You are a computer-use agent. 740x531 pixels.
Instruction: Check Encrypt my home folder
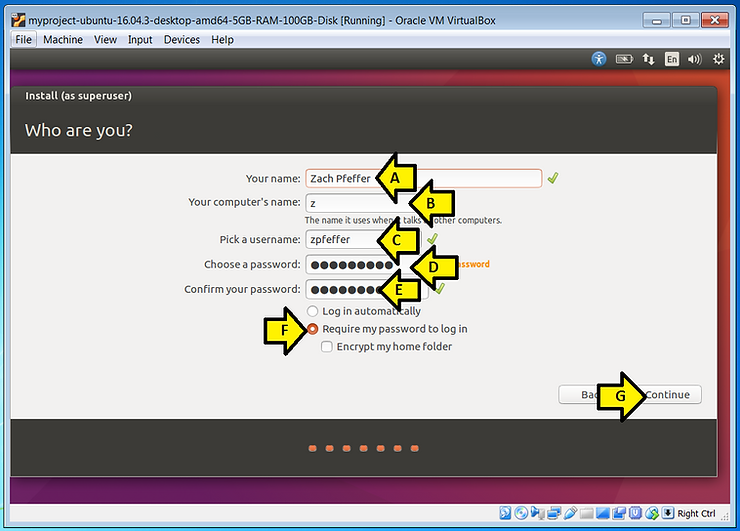tap(327, 347)
